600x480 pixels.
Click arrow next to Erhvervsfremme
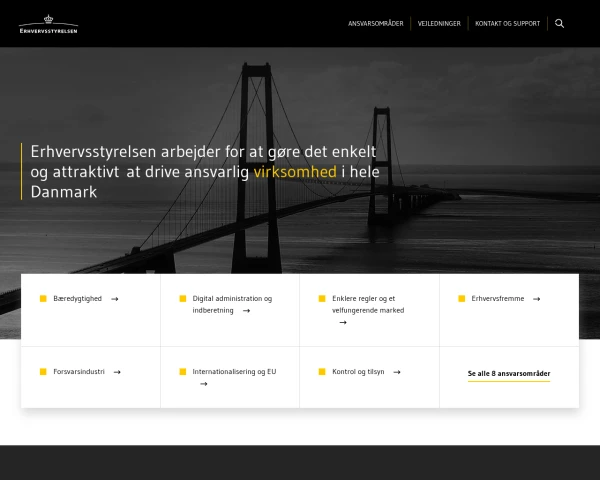coord(536,299)
